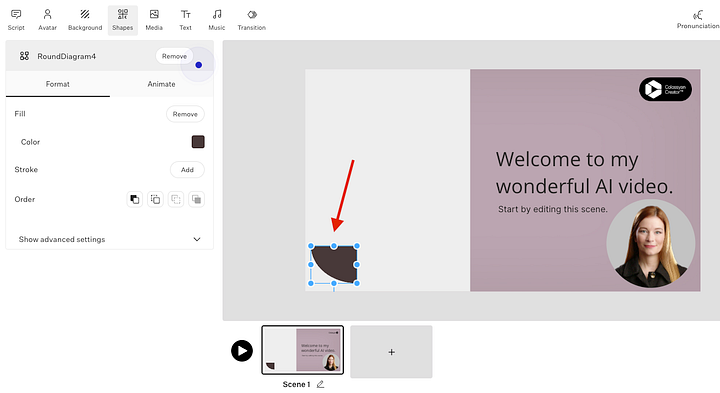Open the Media panel
Viewport: 720px width, 393px height.
[154, 20]
